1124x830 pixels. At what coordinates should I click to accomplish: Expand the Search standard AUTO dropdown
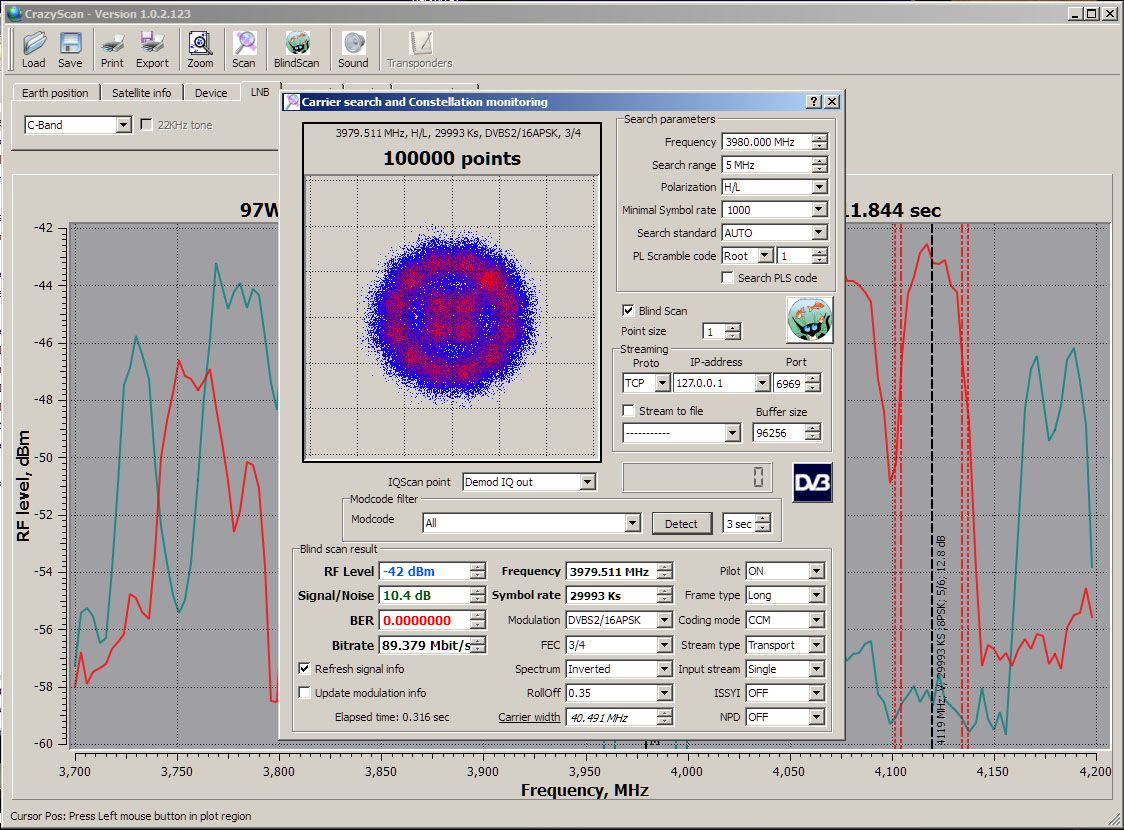[x=818, y=233]
